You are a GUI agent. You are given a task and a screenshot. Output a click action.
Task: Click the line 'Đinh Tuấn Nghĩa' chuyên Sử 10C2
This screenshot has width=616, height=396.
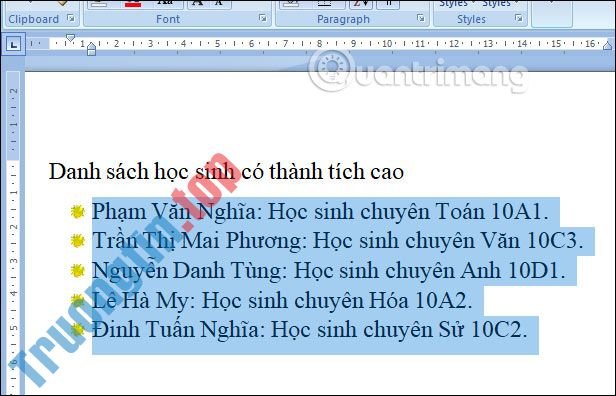pos(310,330)
